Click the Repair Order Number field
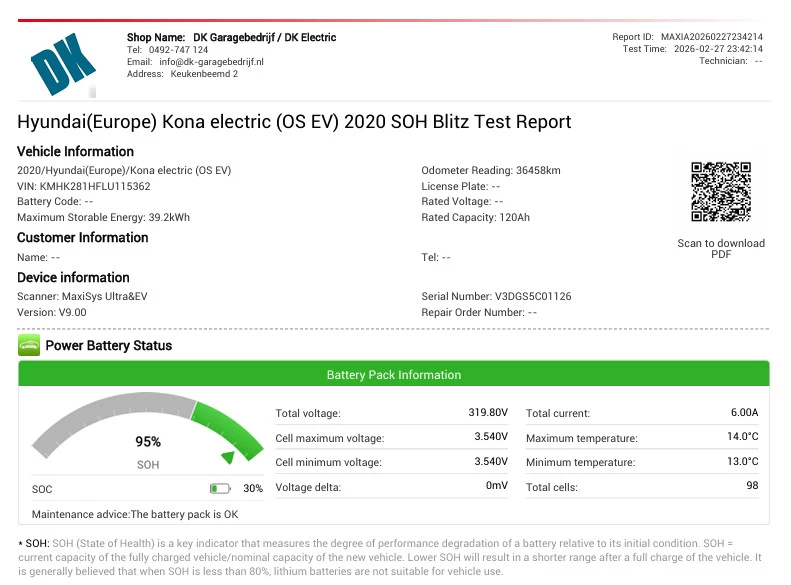 pyautogui.click(x=479, y=312)
